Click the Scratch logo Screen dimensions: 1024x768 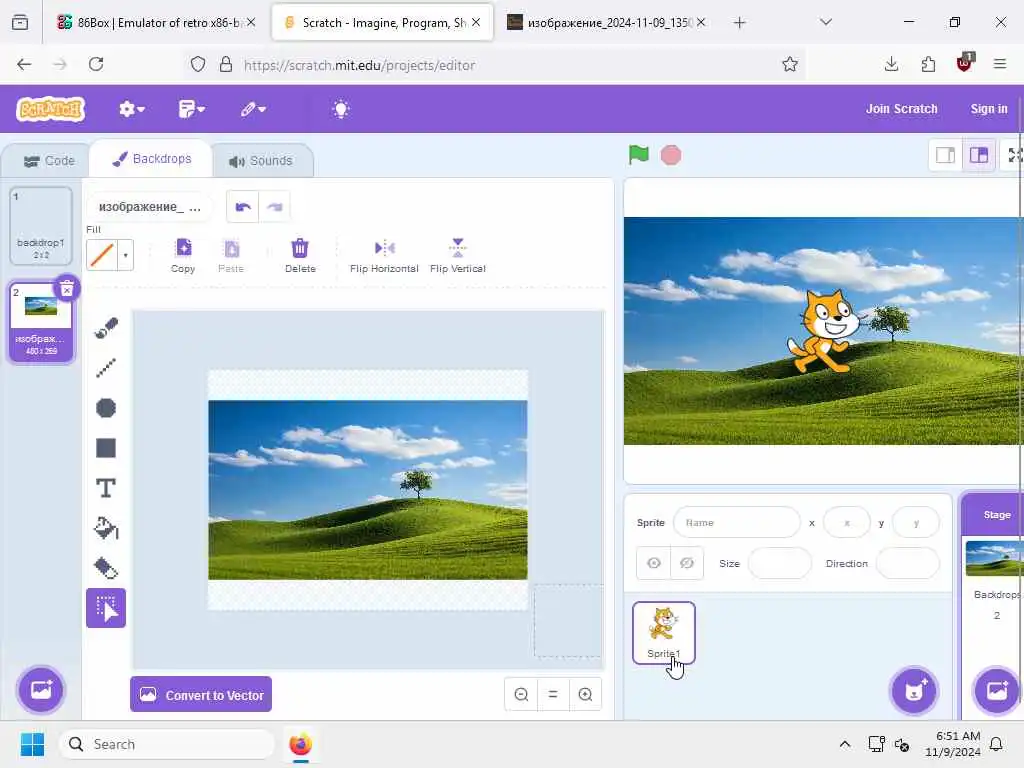tap(51, 109)
